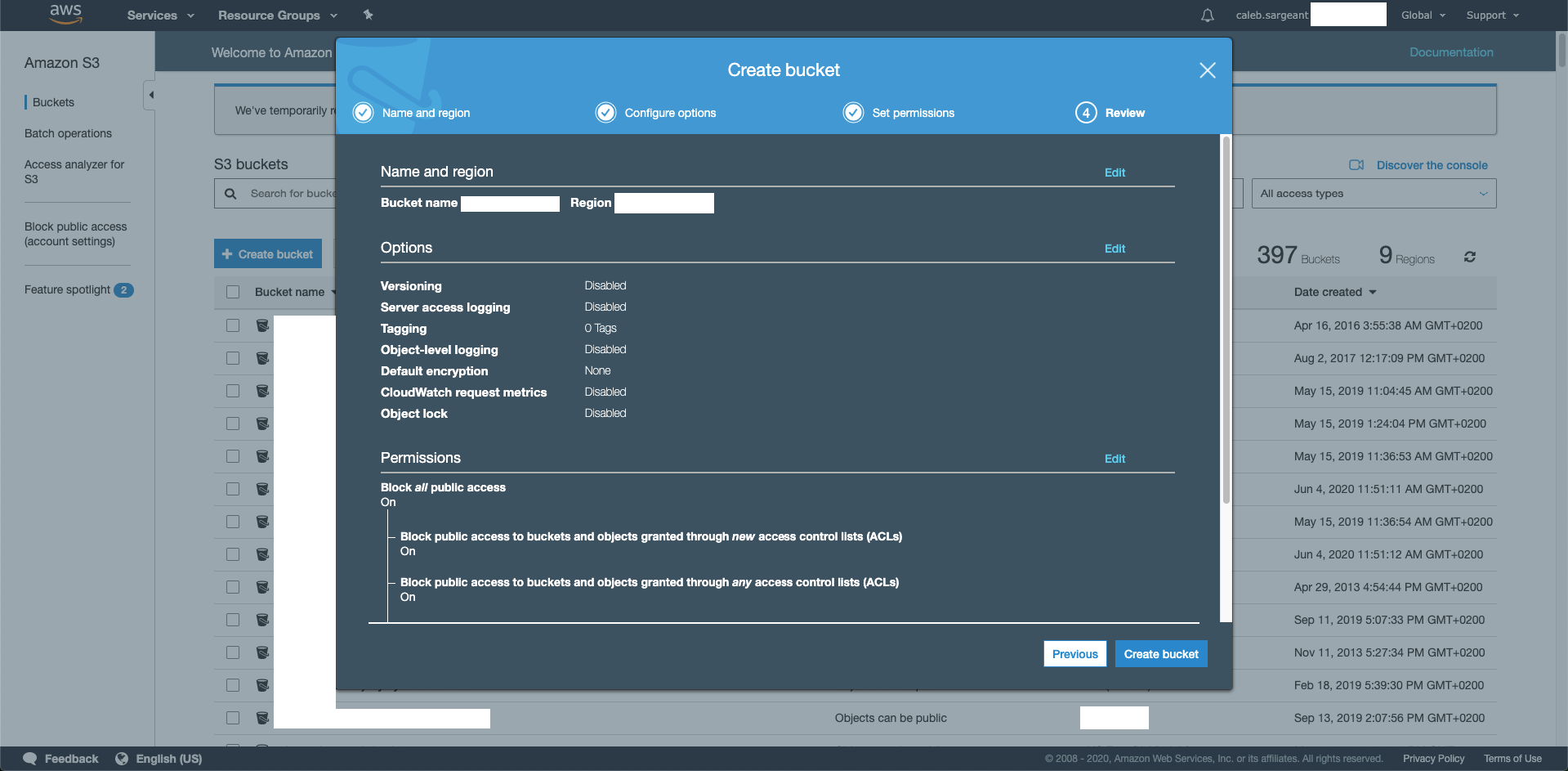Click bucket icon in the 11:04:45 AM row
The width and height of the screenshot is (1568, 771).
pos(262,391)
